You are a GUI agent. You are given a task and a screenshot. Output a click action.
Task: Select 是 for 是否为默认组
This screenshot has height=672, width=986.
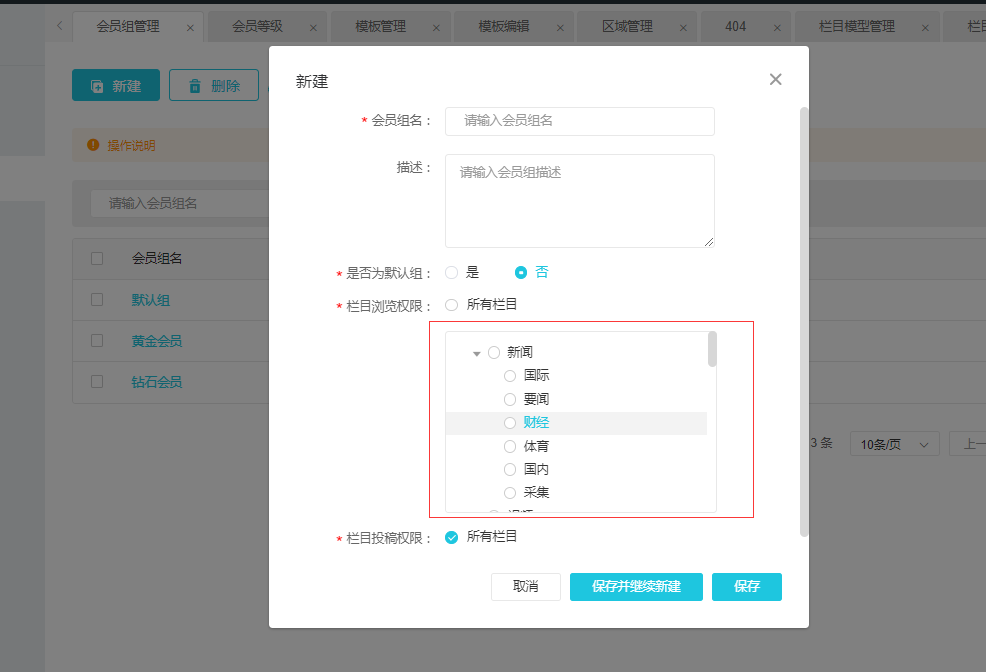tap(451, 272)
